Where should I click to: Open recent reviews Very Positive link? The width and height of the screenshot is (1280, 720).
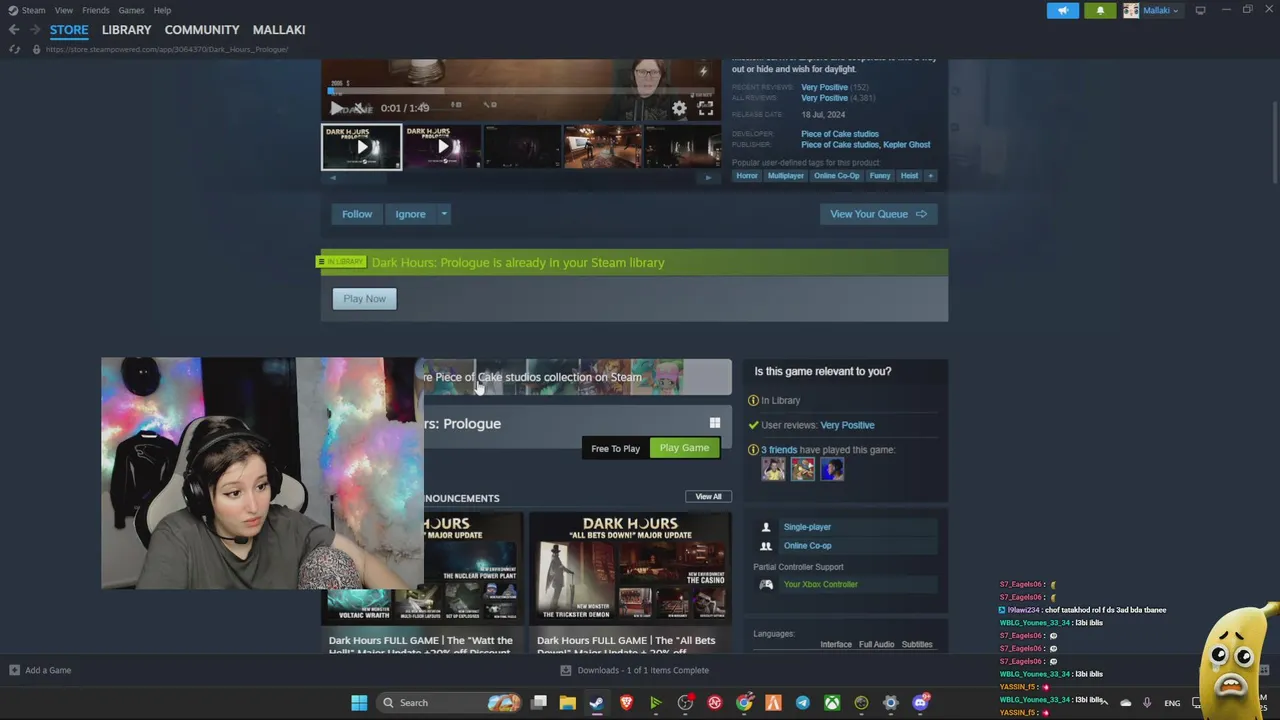tap(824, 87)
